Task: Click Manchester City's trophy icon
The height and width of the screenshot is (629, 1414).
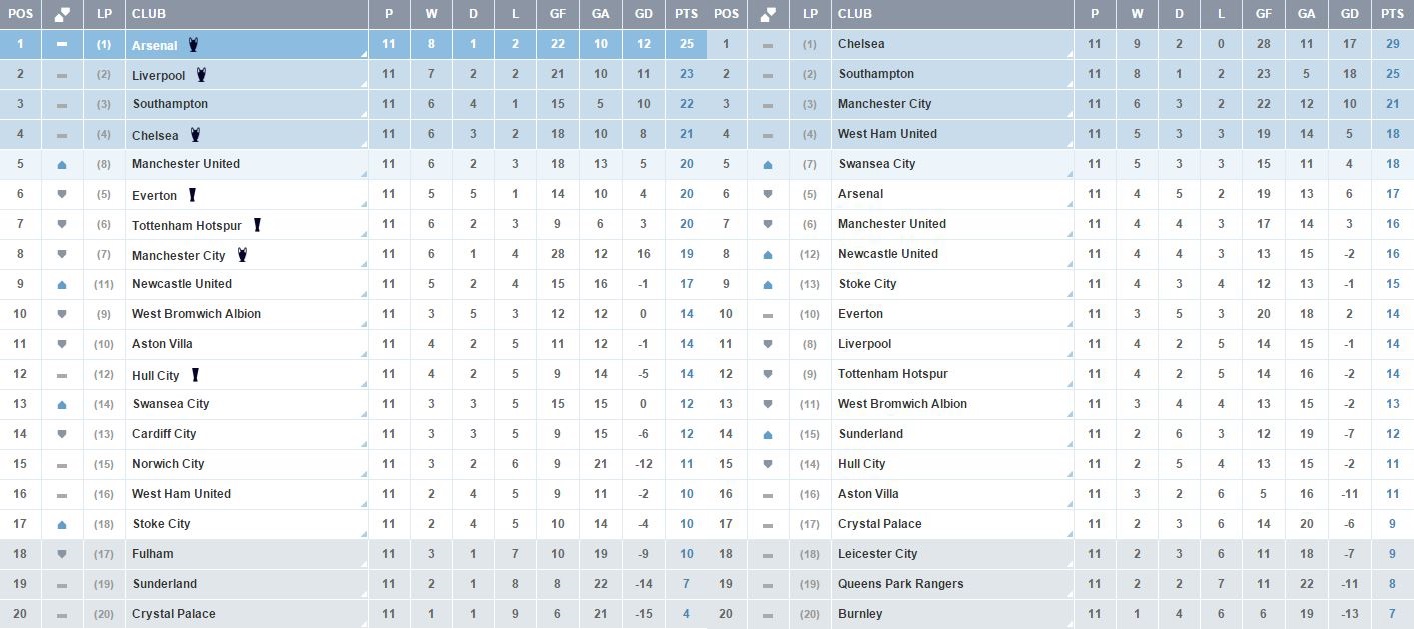Action: pyautogui.click(x=241, y=255)
